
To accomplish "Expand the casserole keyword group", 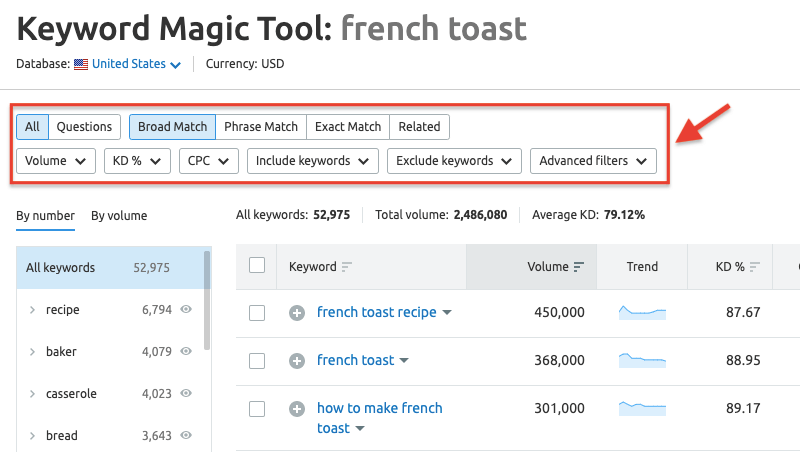I will pyautogui.click(x=32, y=393).
